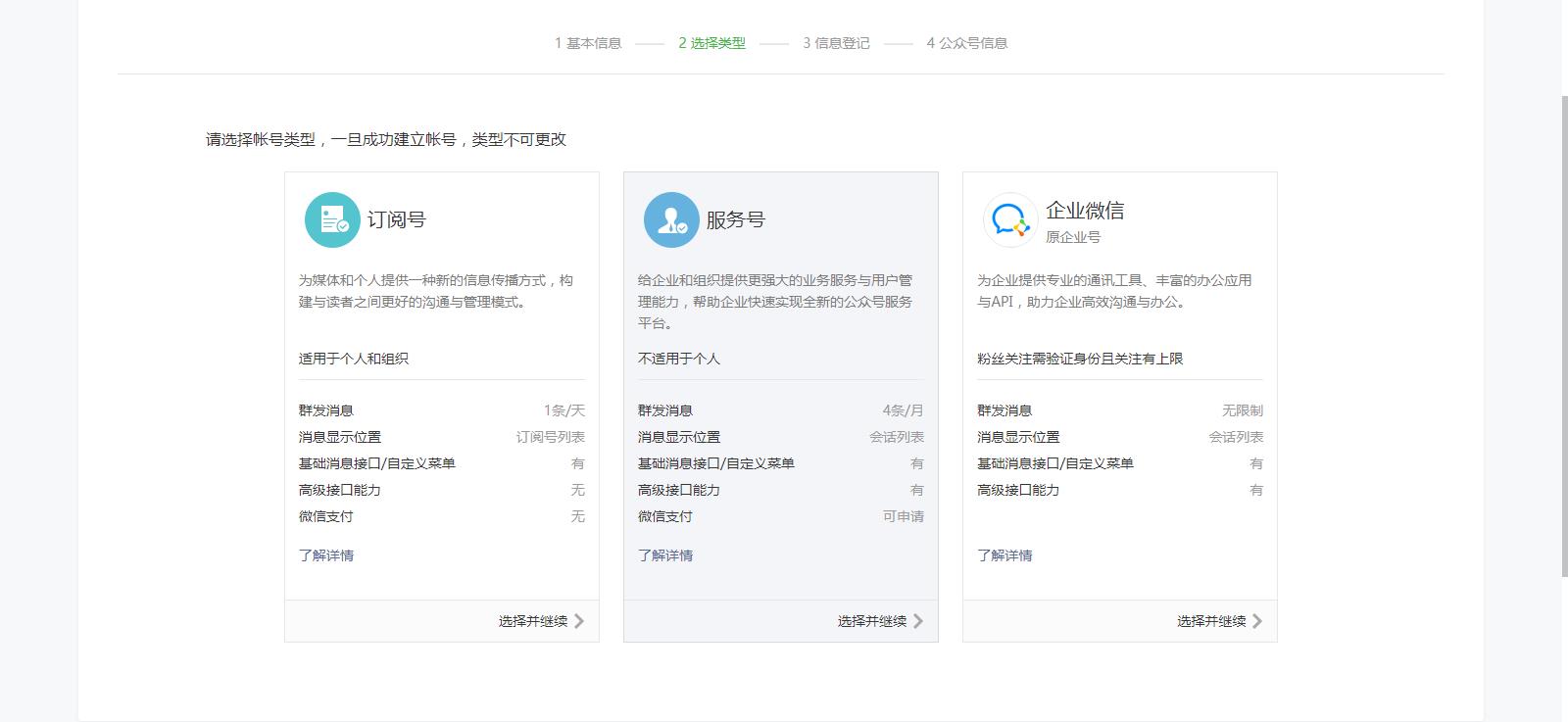Screen dimensions: 1568x722
Task: Click 微信支付 row label in 服务号 card
Action: pyautogui.click(x=665, y=516)
